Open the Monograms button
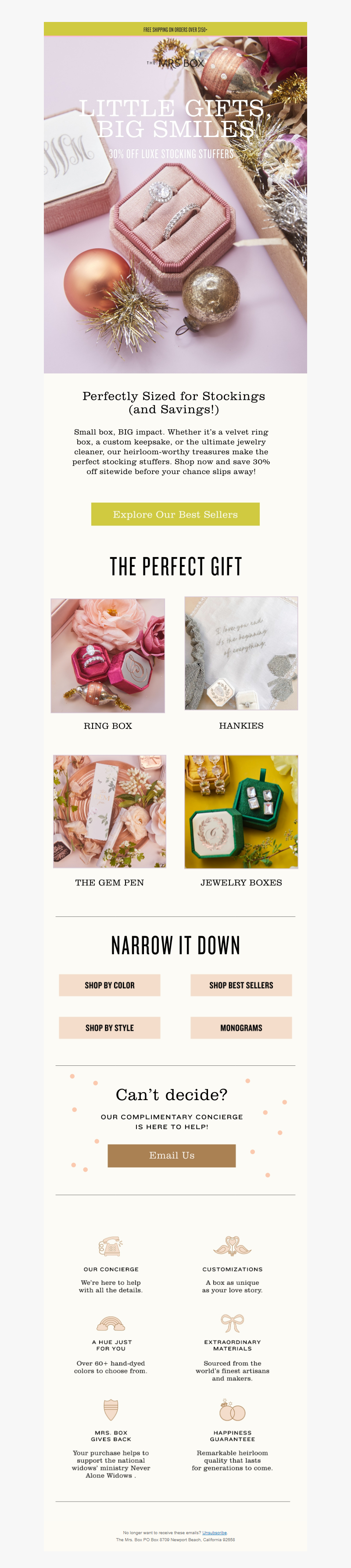The height and width of the screenshot is (1568, 351). [241, 1028]
